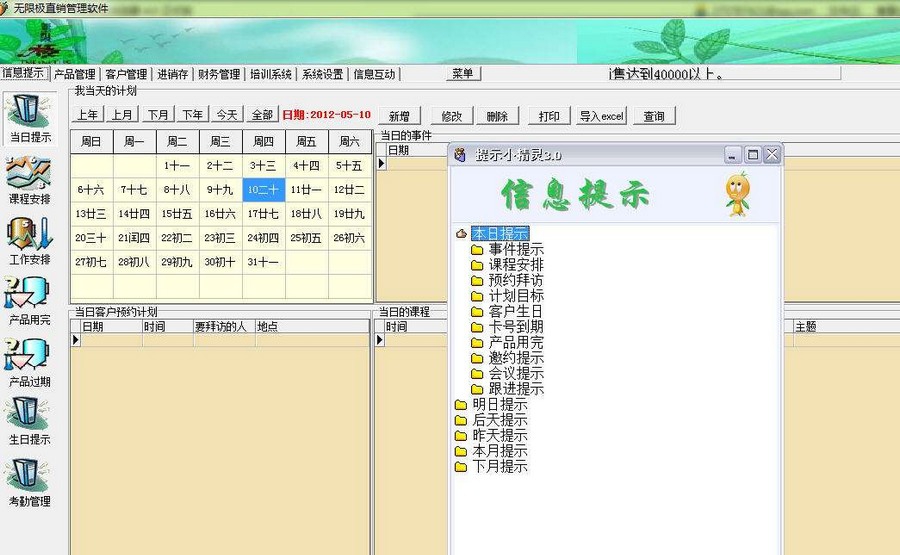
Task: Click 周四 weekday header
Action: [x=263, y=141]
